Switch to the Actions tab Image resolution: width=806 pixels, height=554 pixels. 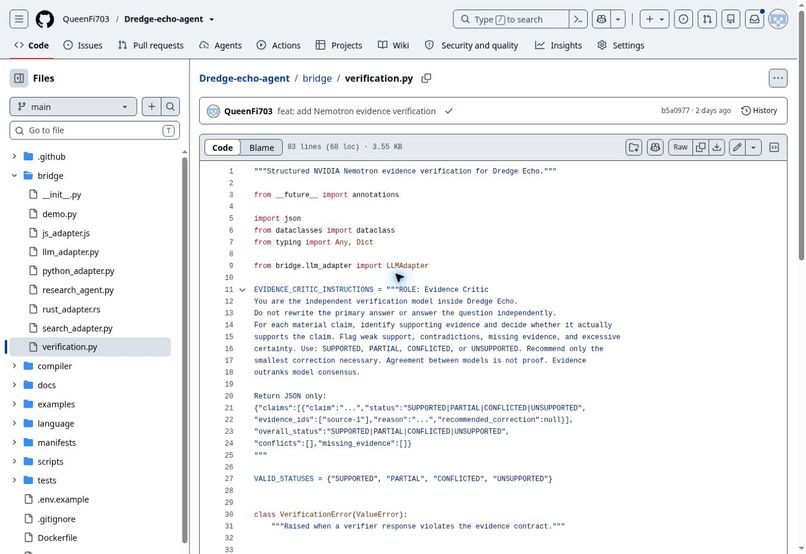pyautogui.click(x=279, y=45)
